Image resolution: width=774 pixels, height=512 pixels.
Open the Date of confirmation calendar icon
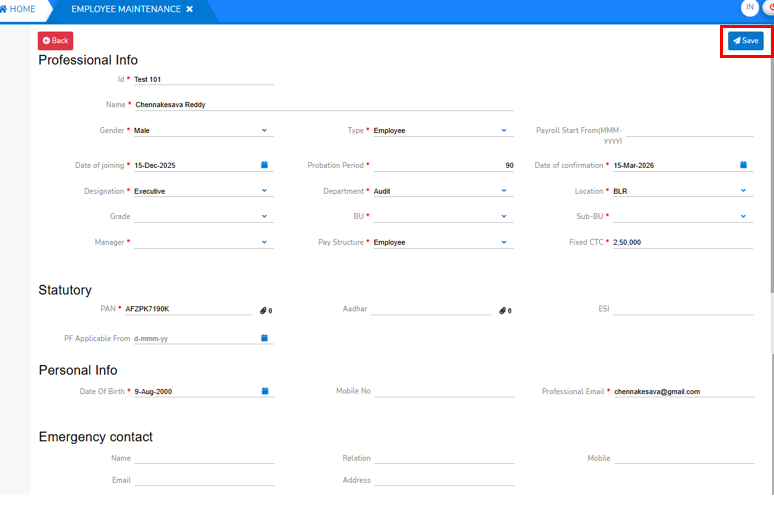[x=743, y=165]
